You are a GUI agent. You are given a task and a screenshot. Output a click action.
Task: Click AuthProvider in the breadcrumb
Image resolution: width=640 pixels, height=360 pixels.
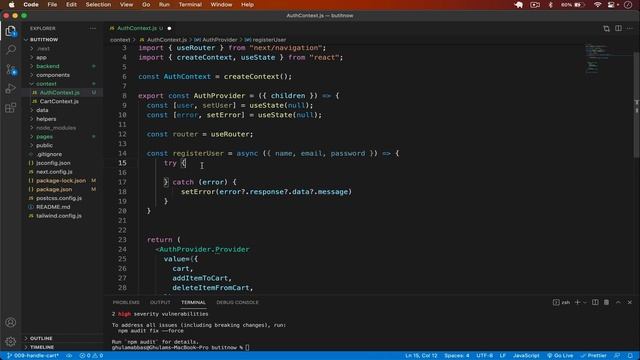tap(220, 40)
